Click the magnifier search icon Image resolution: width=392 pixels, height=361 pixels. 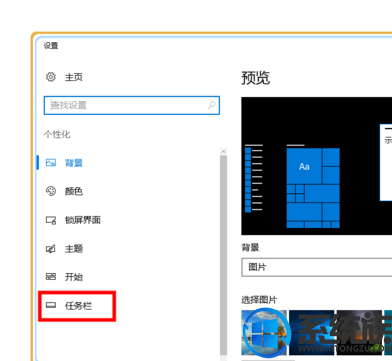(211, 105)
